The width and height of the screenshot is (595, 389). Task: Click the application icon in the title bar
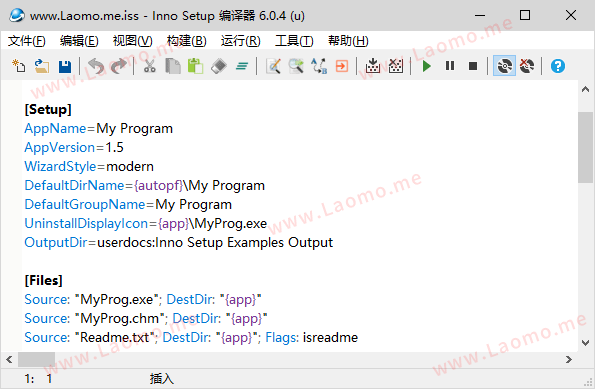coord(17,16)
